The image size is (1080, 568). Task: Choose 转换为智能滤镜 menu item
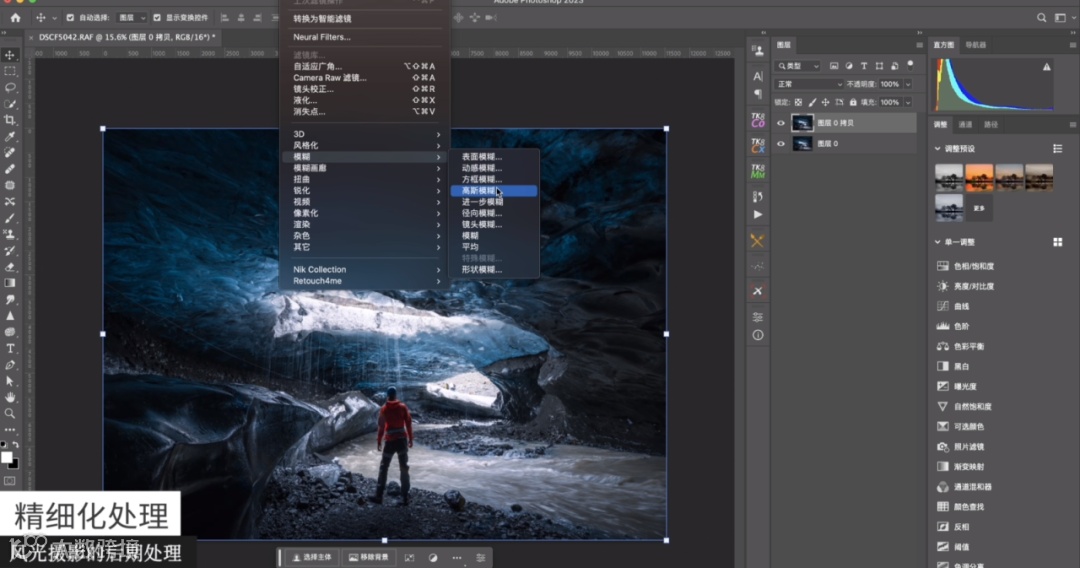pyautogui.click(x=366, y=19)
